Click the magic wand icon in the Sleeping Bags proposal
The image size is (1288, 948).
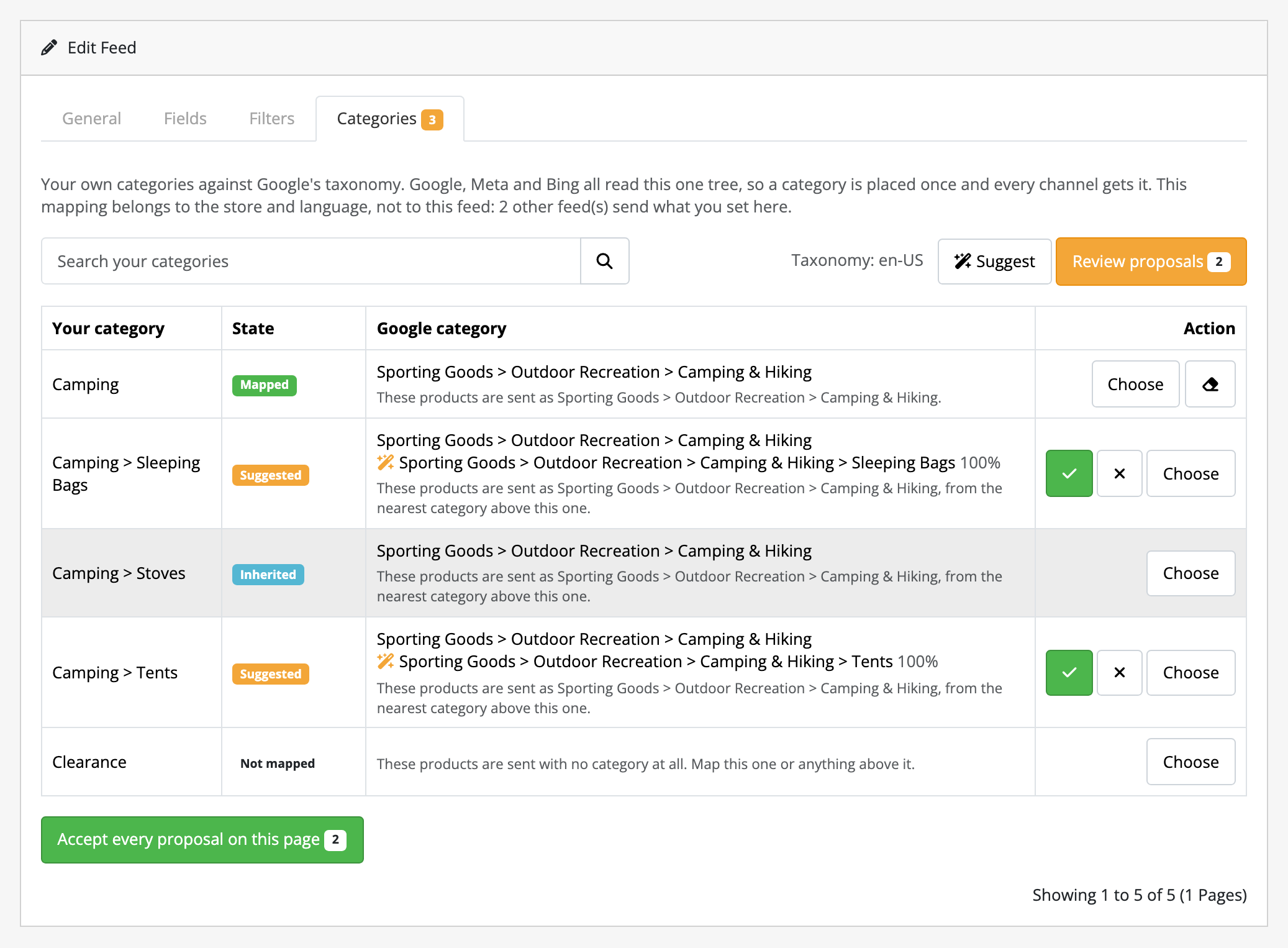click(x=385, y=462)
